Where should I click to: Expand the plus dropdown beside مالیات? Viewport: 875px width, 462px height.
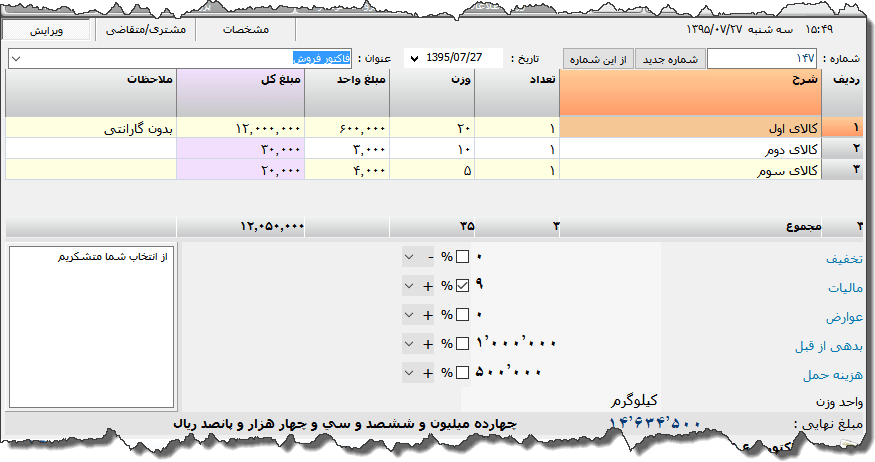point(409,286)
